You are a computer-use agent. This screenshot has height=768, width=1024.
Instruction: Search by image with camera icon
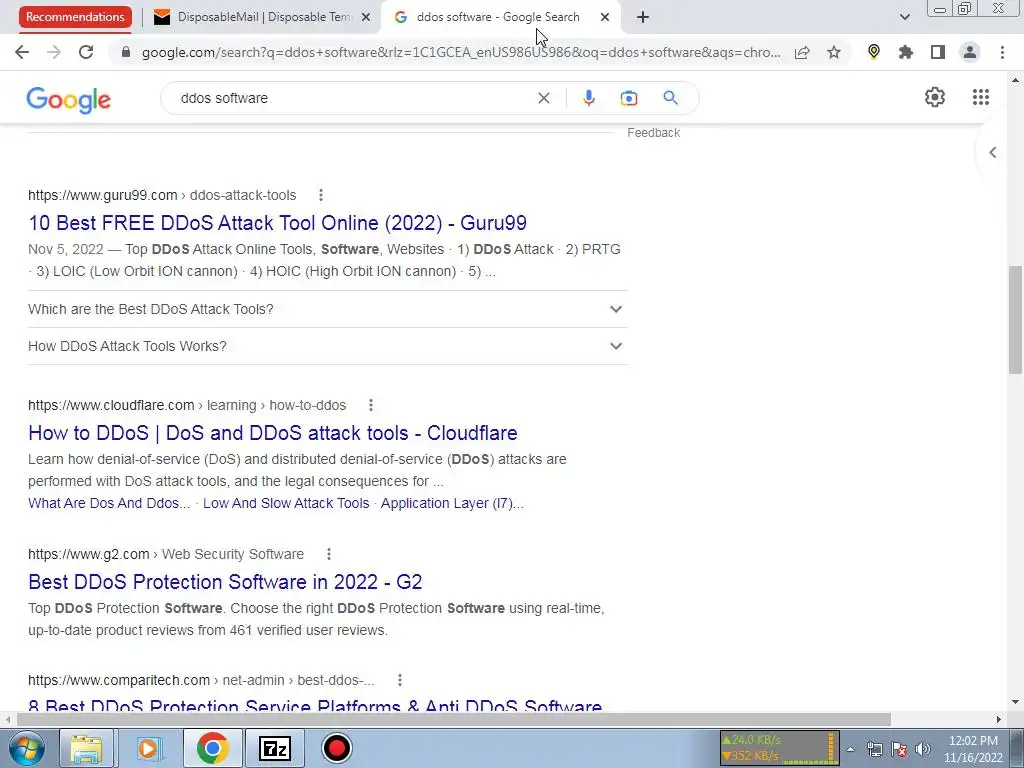629,98
